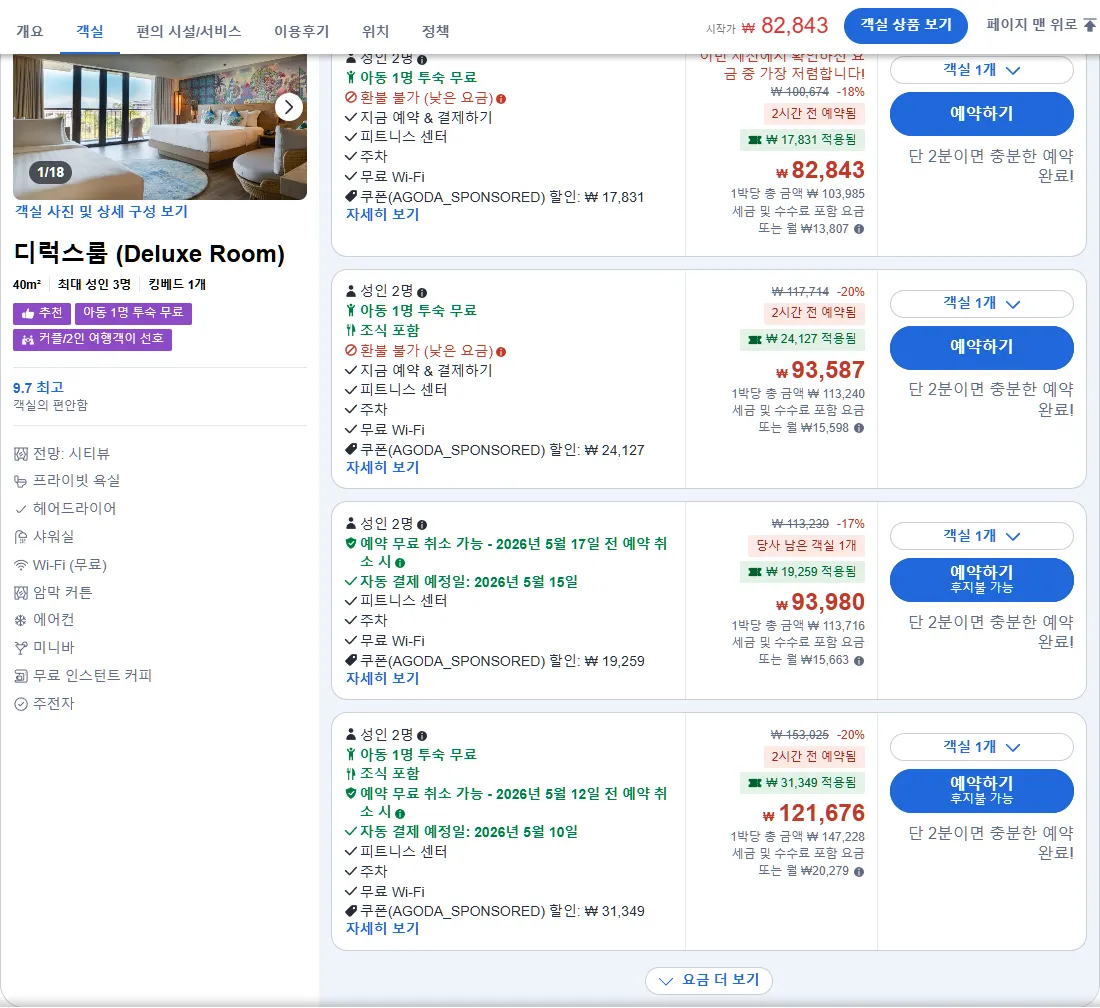The image size is (1100, 1008).
Task: Open room count dropdown for ₩82,843 rate
Action: pyautogui.click(x=981, y=70)
